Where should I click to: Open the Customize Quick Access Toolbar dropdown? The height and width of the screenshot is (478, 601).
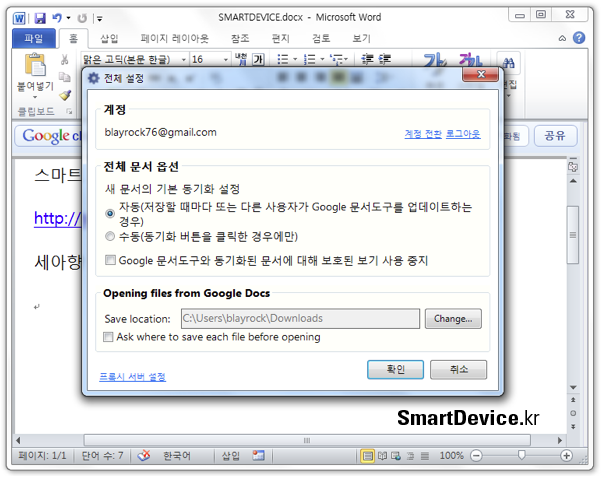(x=99, y=18)
